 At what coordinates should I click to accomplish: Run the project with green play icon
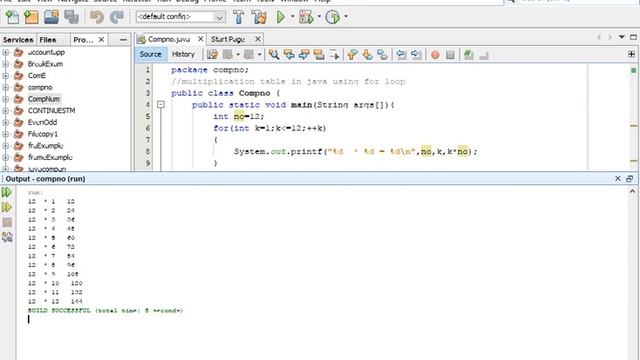click(x=281, y=17)
